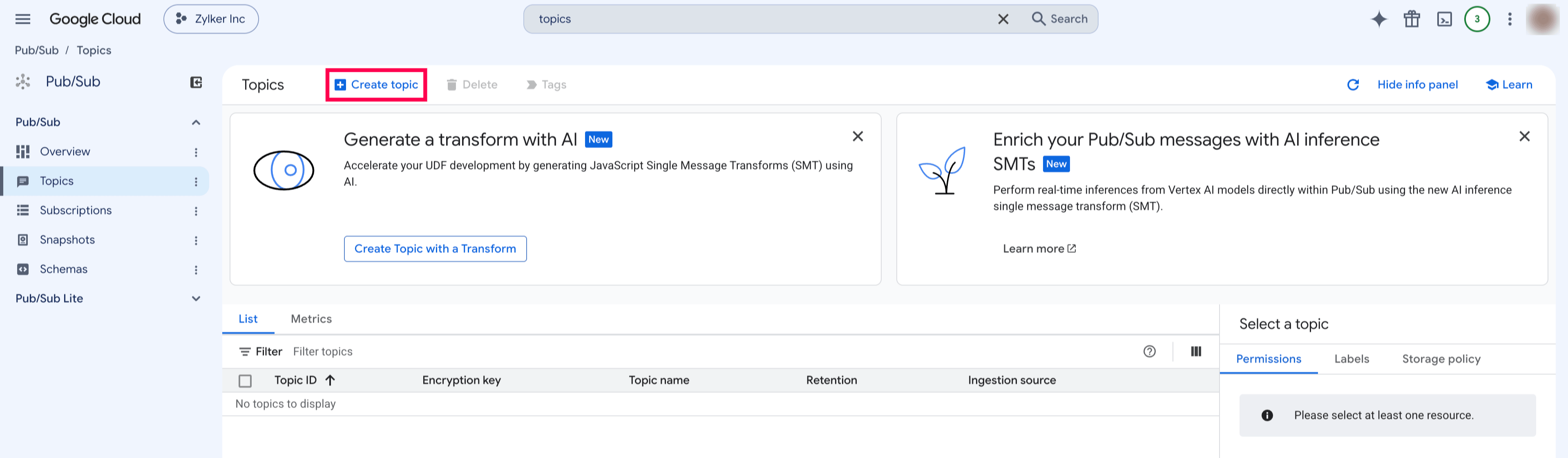Open Schemas in the sidebar
This screenshot has height=458, width=1568.
pyautogui.click(x=63, y=269)
